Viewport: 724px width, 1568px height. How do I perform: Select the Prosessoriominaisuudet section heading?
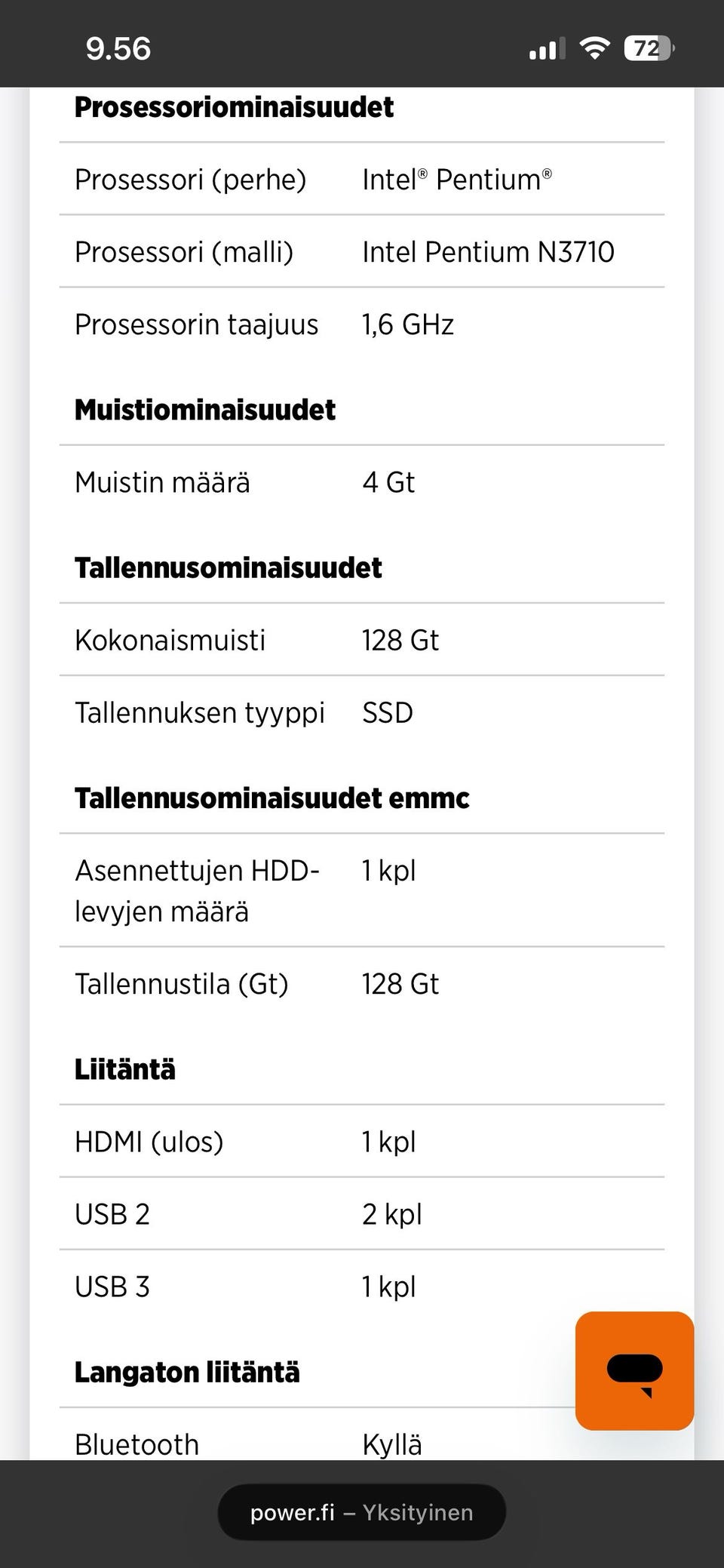coord(234,107)
